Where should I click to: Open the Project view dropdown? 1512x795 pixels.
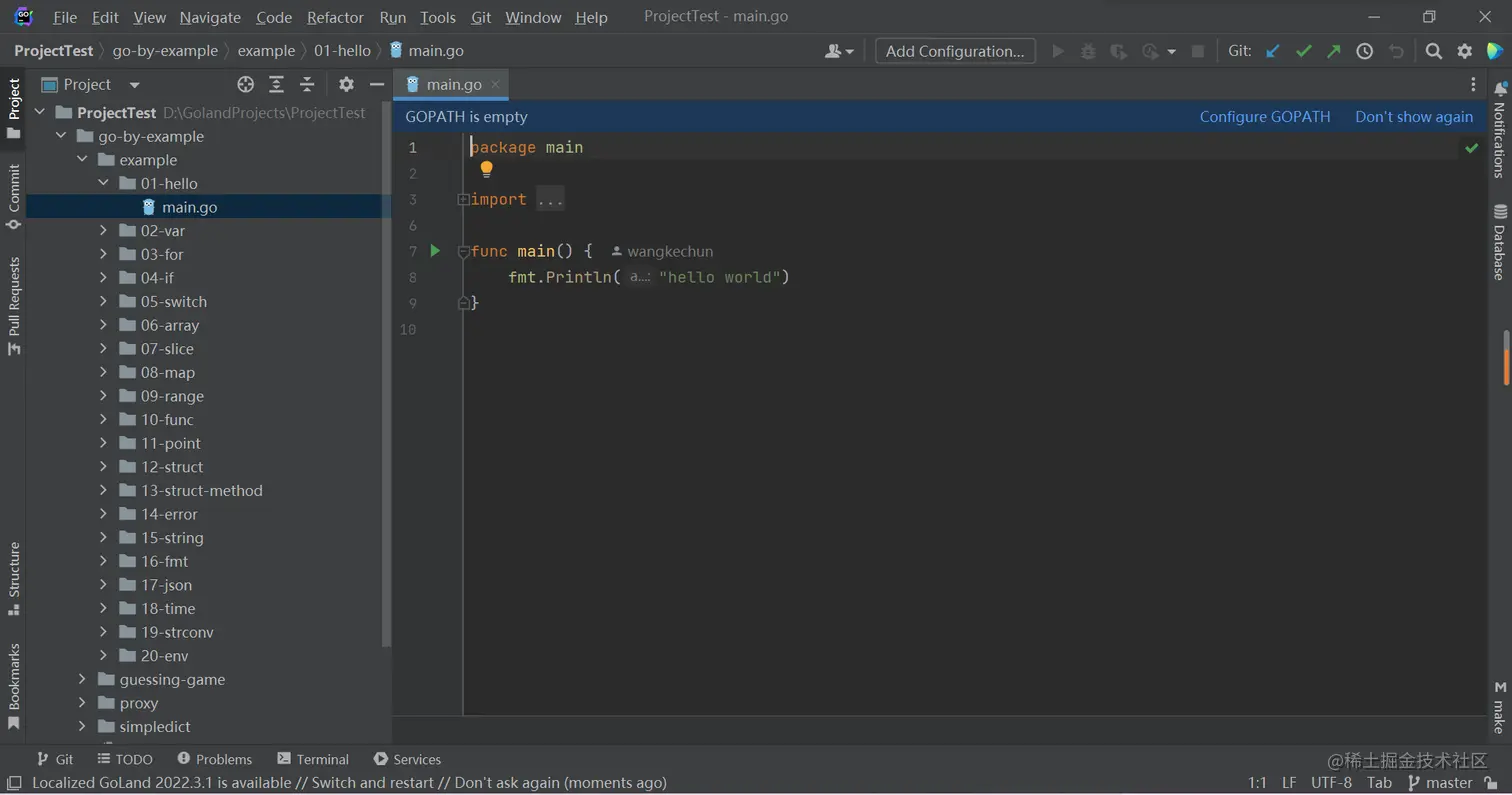(135, 85)
